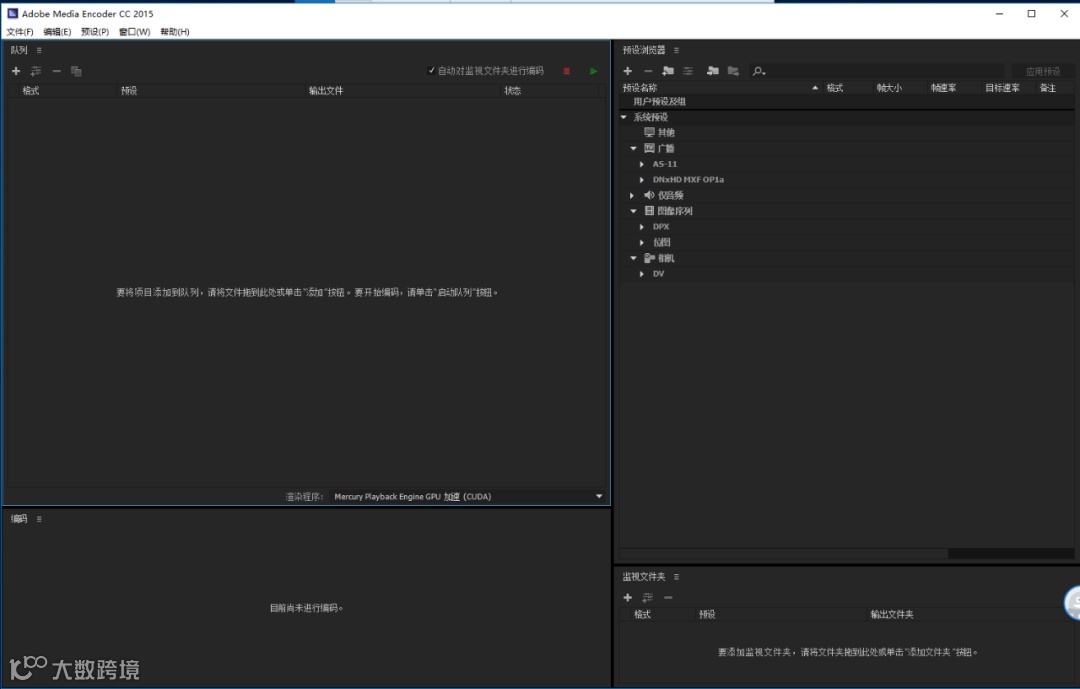Click the 仅音频 speaker icon
Viewport: 1080px width, 689px height.
tap(649, 195)
